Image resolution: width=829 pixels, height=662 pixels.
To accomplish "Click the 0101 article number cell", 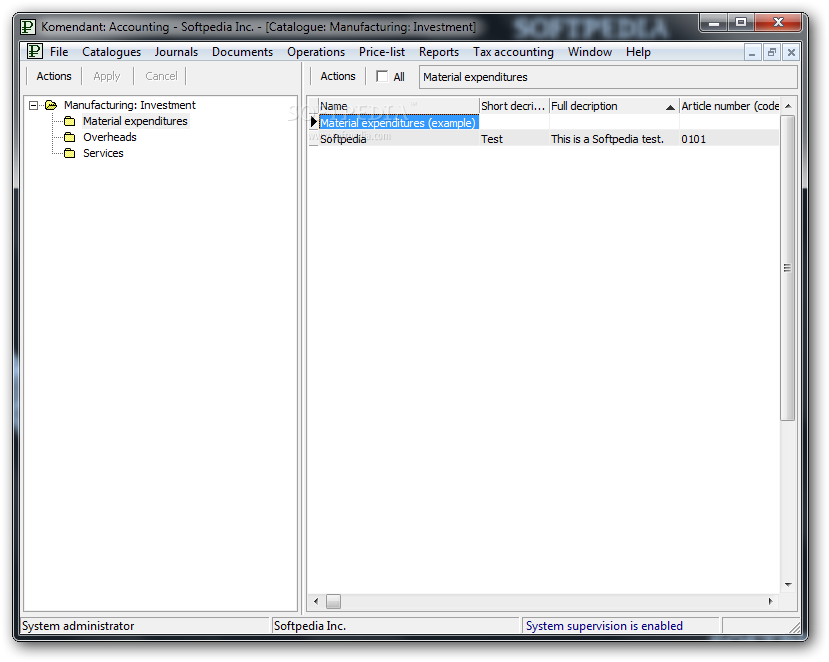I will tap(729, 139).
